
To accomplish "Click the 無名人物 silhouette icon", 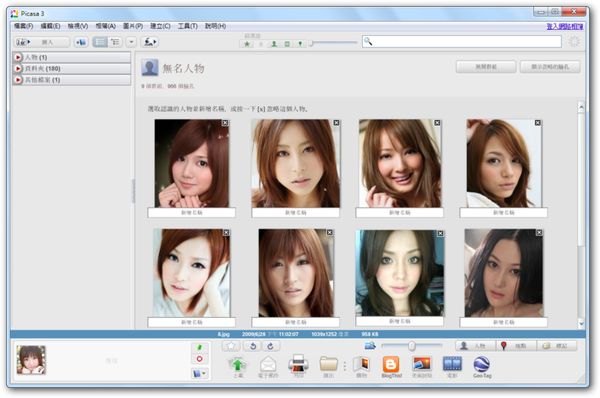I will click(150, 68).
